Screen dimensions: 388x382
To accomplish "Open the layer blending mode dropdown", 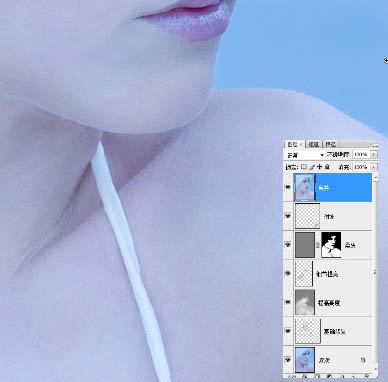I will click(x=305, y=155).
